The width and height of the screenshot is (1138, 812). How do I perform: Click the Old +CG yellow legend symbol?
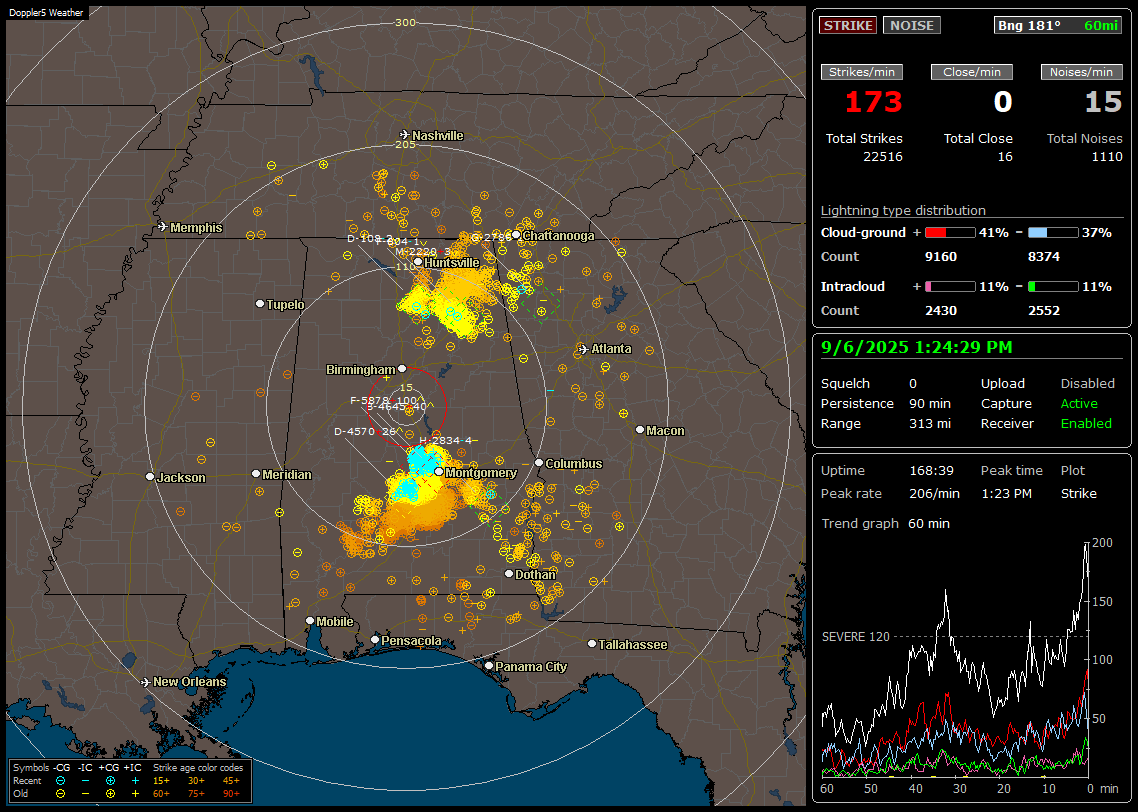110,794
